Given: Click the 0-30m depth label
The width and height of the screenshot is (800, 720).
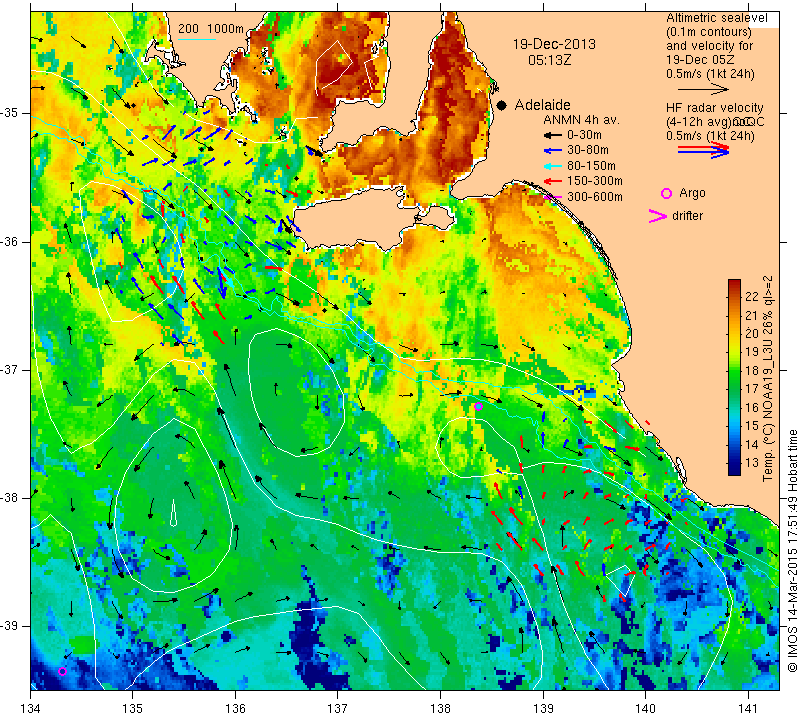Looking at the screenshot, I should click(x=584, y=135).
